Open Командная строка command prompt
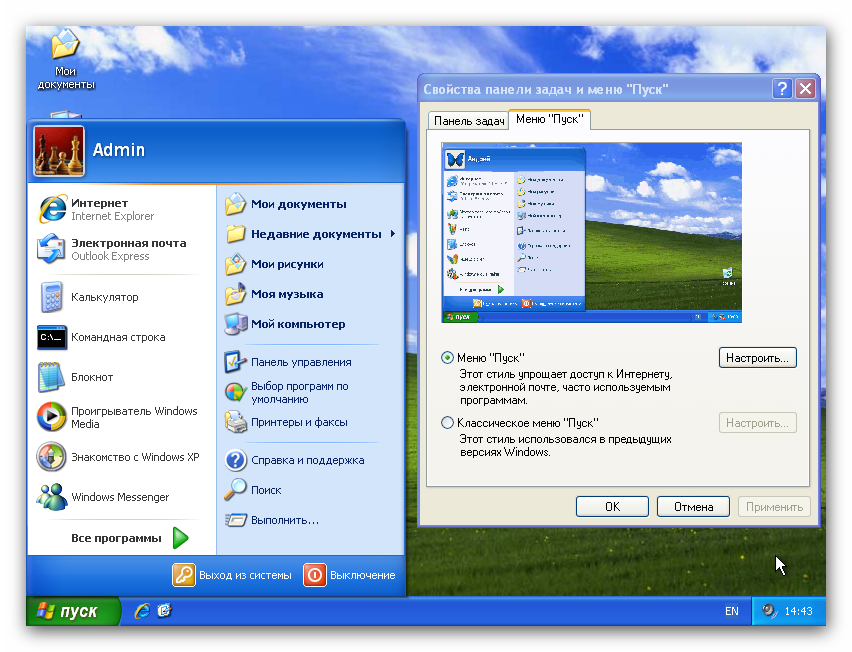The image size is (852, 652). [x=52, y=337]
